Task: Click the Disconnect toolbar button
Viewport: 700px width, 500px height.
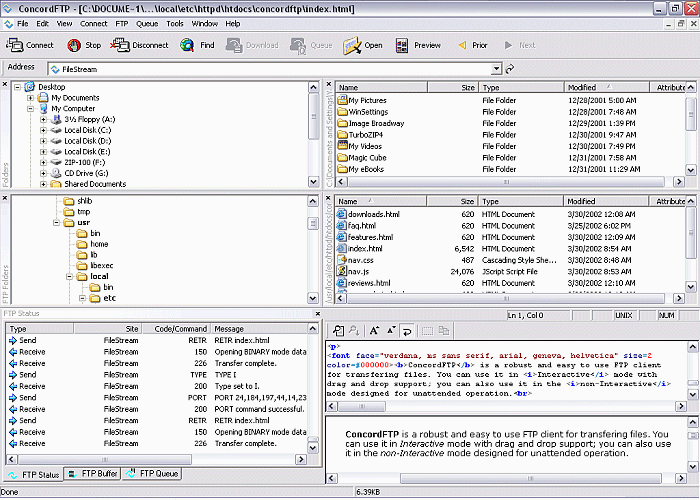Action: point(139,45)
